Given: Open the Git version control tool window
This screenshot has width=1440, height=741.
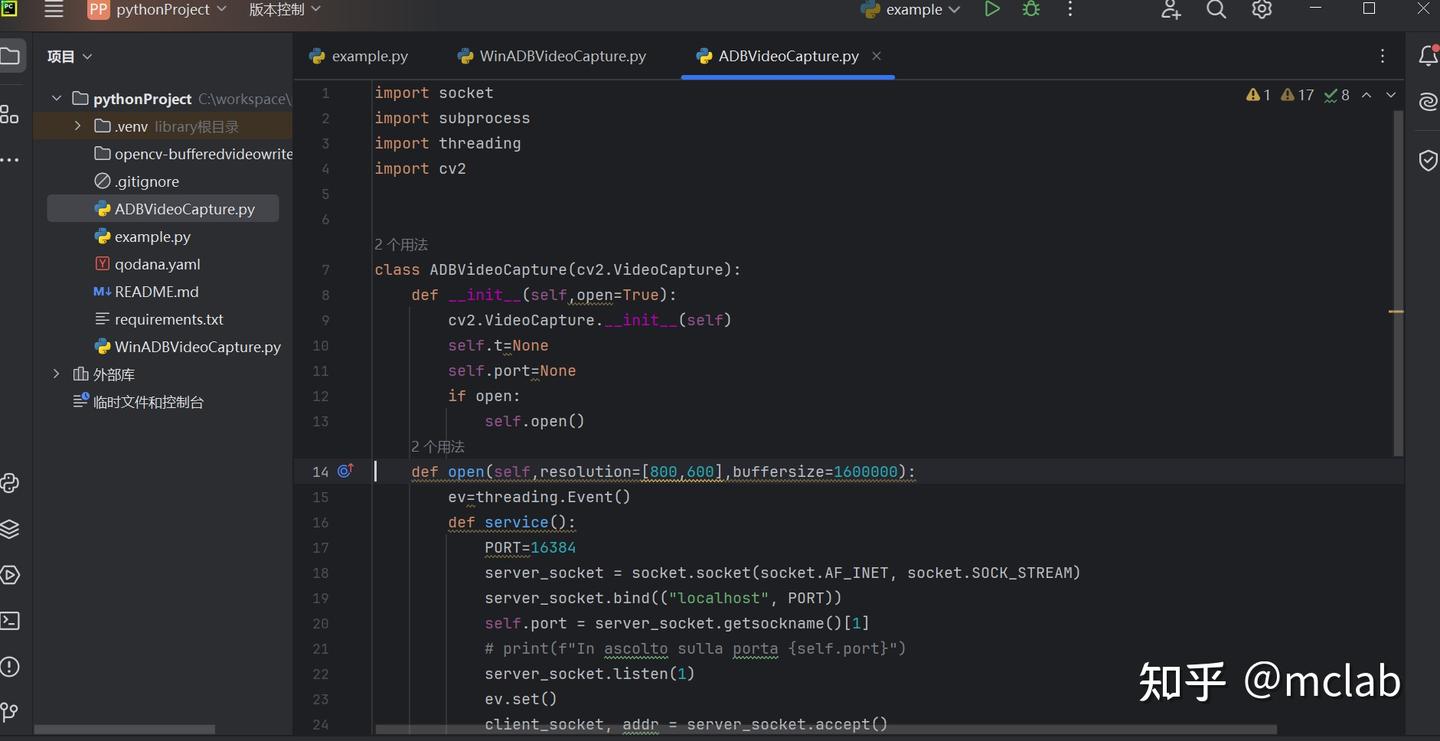Looking at the screenshot, I should 10,712.
